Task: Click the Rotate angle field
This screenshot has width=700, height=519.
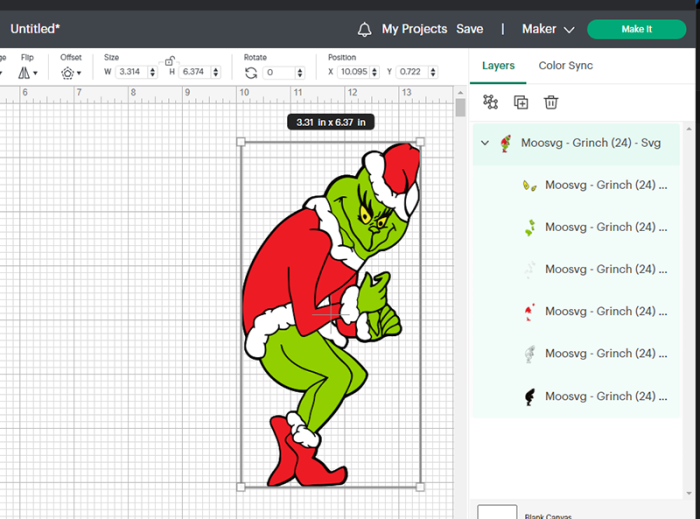Action: [x=279, y=72]
